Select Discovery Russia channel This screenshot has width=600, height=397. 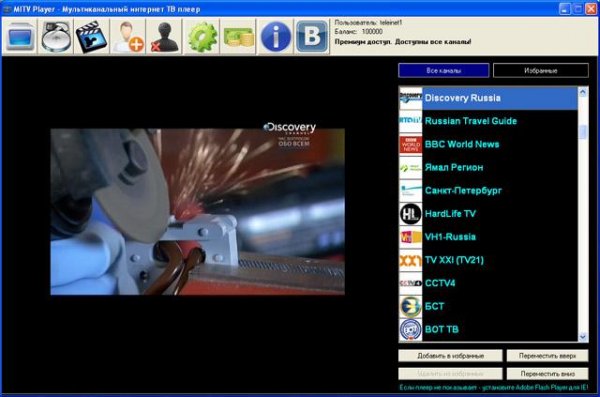(x=488, y=98)
